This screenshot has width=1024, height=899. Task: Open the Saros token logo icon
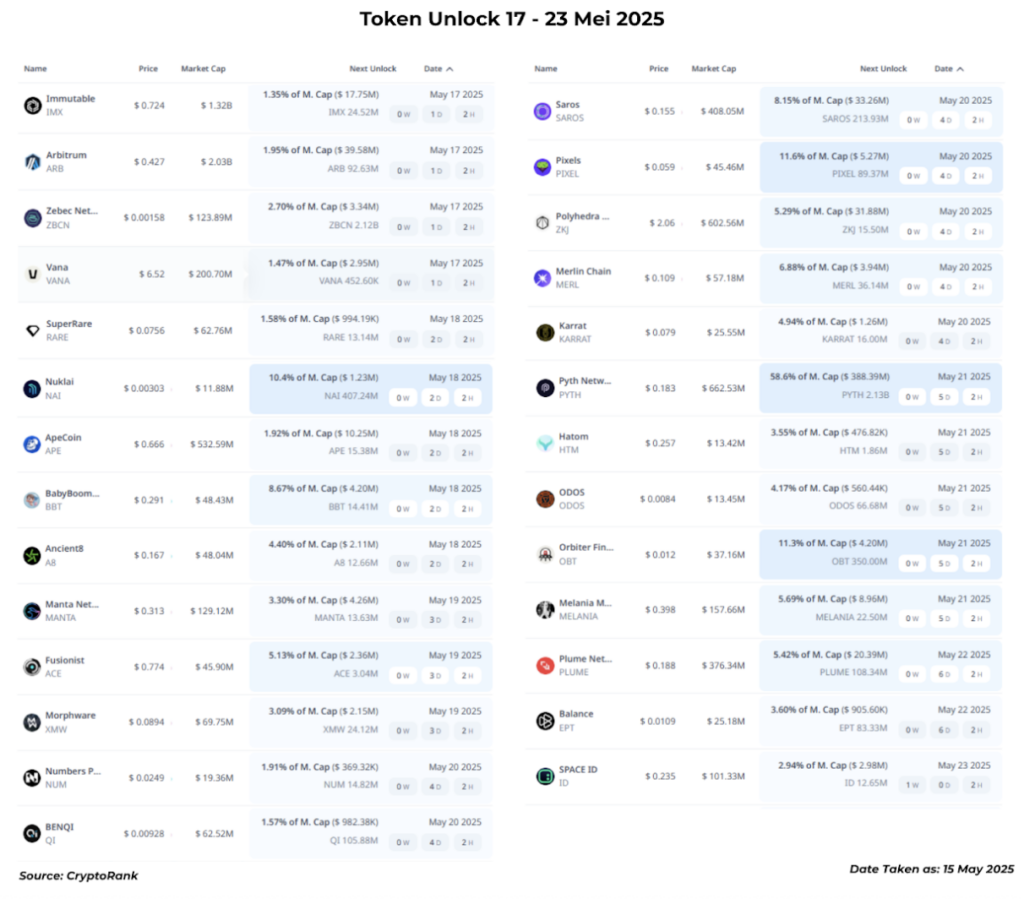(542, 111)
